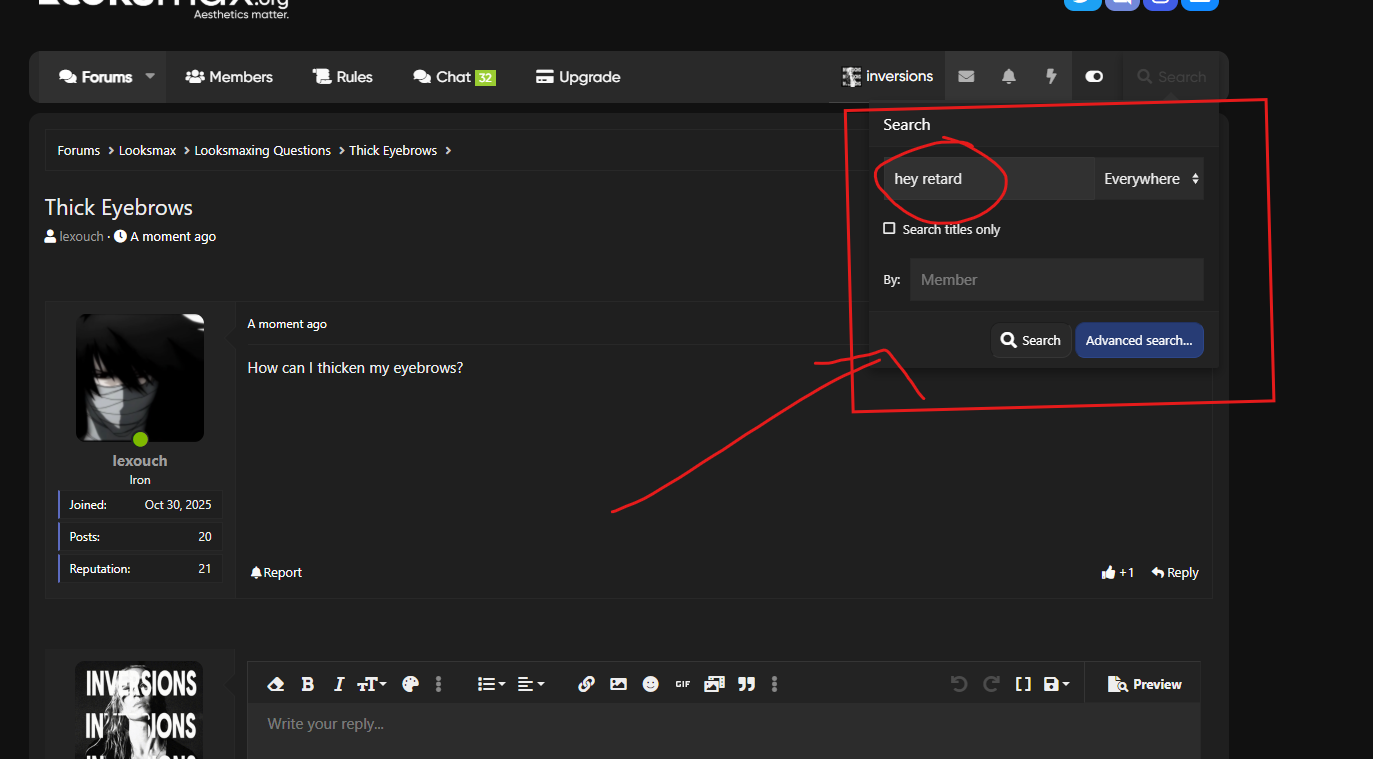Screen dimensions: 1373x759
Task: Open the bell notifications icon
Action: [x=1009, y=77]
